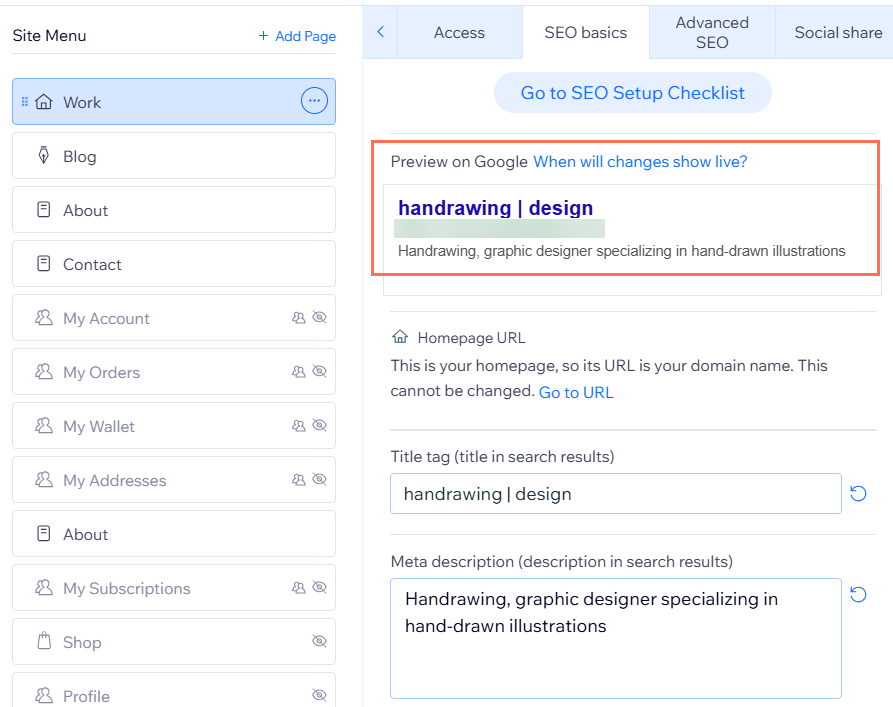Toggle visibility of the Shop page
Image resolution: width=893 pixels, height=707 pixels.
[x=318, y=641]
